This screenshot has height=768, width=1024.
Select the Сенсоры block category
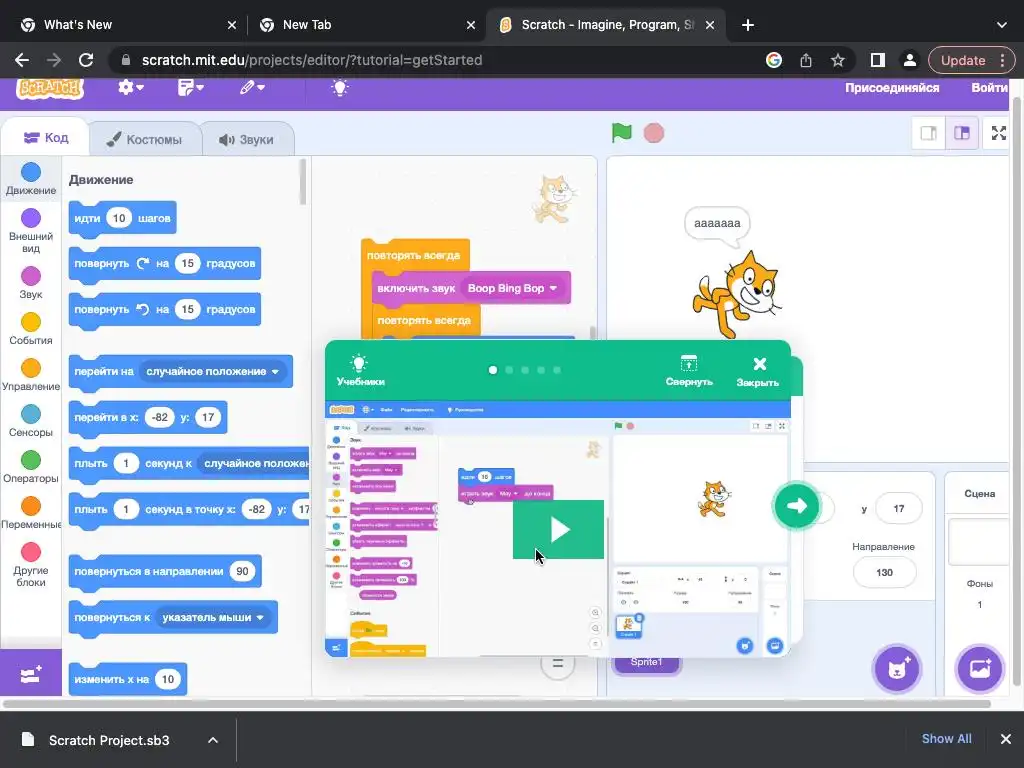coord(31,421)
